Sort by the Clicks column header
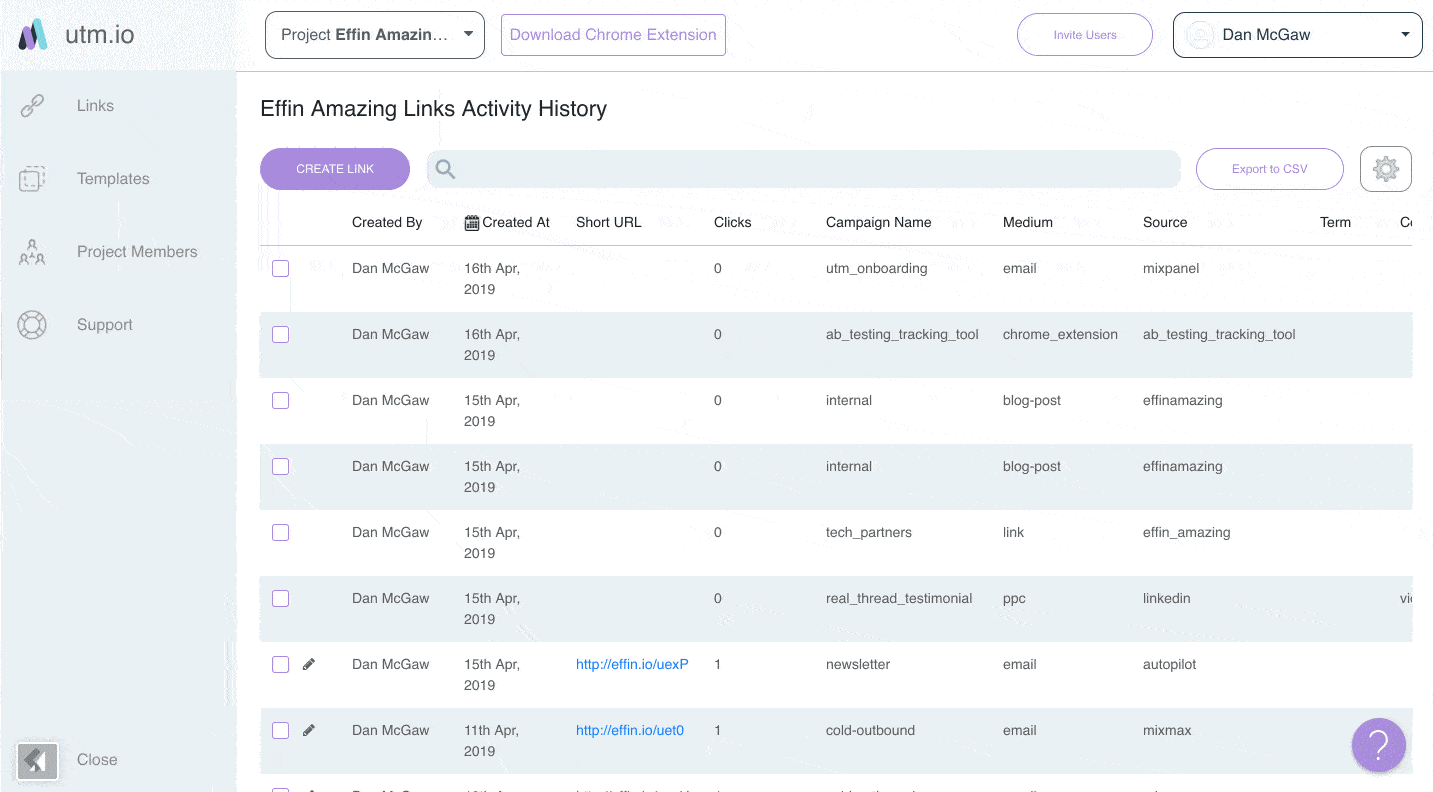The width and height of the screenshot is (1433, 792). click(x=733, y=222)
